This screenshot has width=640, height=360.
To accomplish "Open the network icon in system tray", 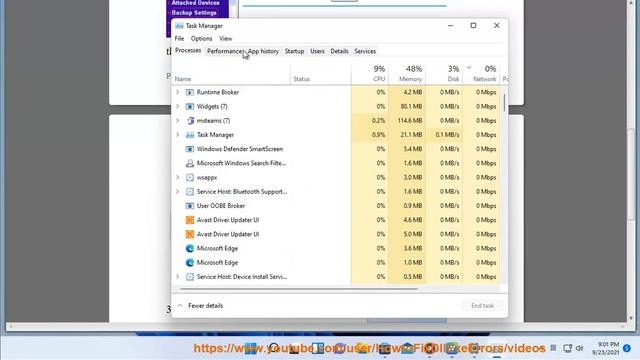I will 567,348.
